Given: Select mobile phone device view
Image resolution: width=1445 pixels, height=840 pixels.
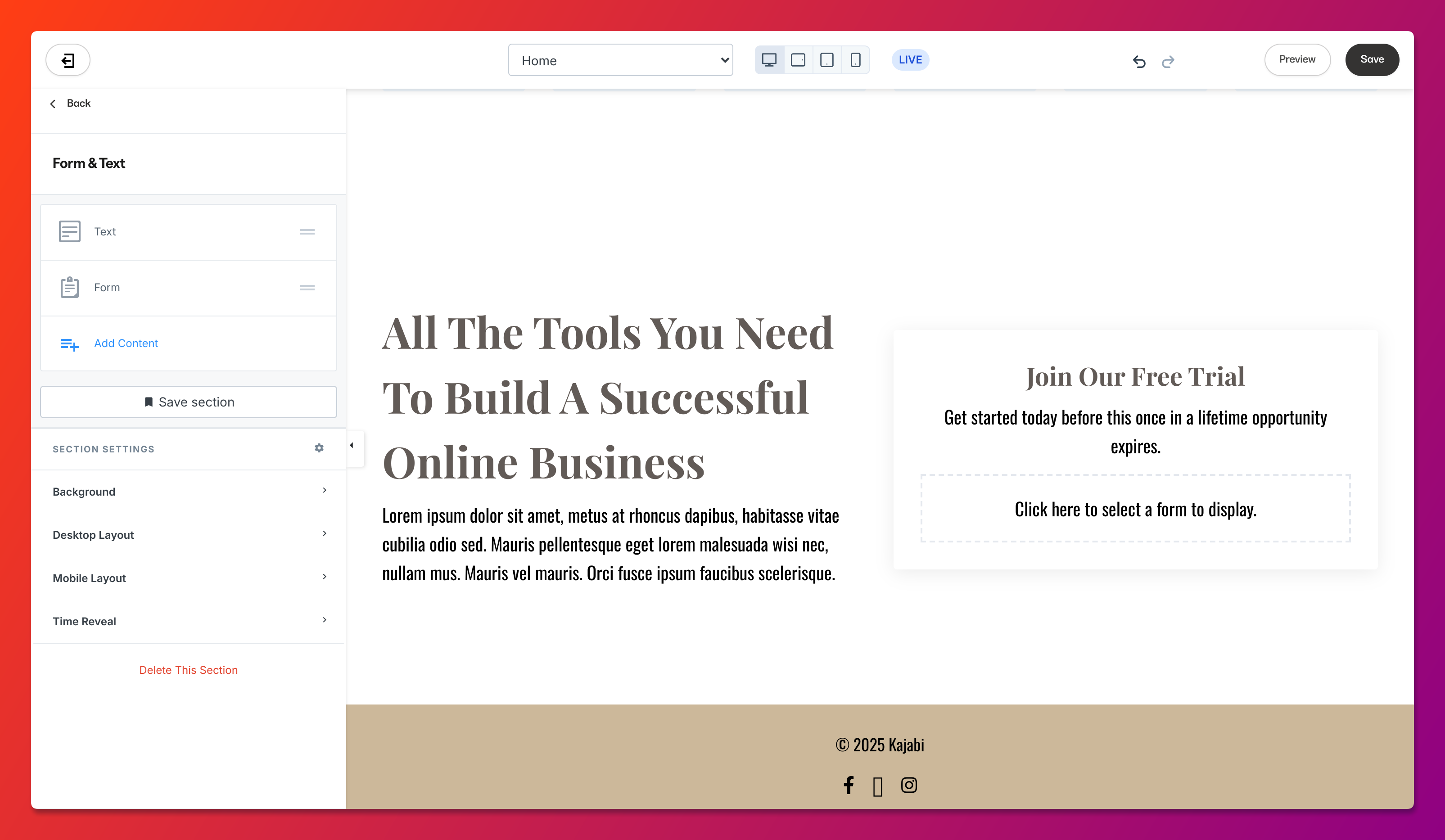Looking at the screenshot, I should (x=855, y=59).
